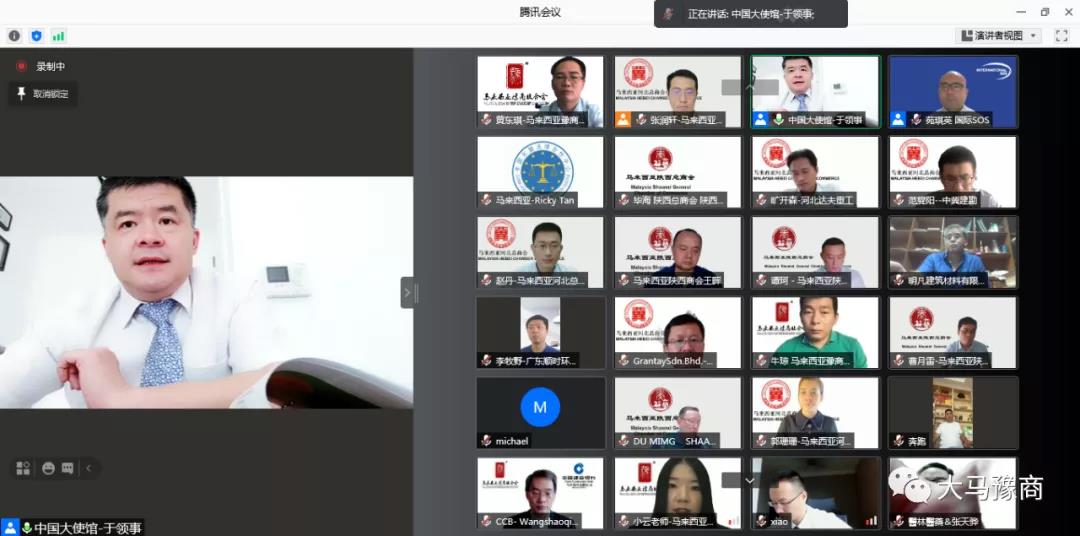
Task: Select the CCB-Wangshaoqi video tile
Action: 540,492
